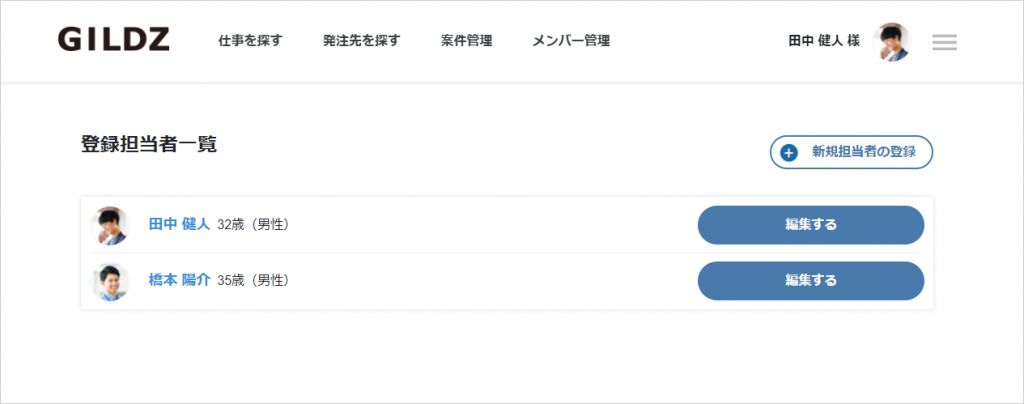Edit 橋本 陽介 with 編集する button
Screen dimensions: 1024x404
811,281
